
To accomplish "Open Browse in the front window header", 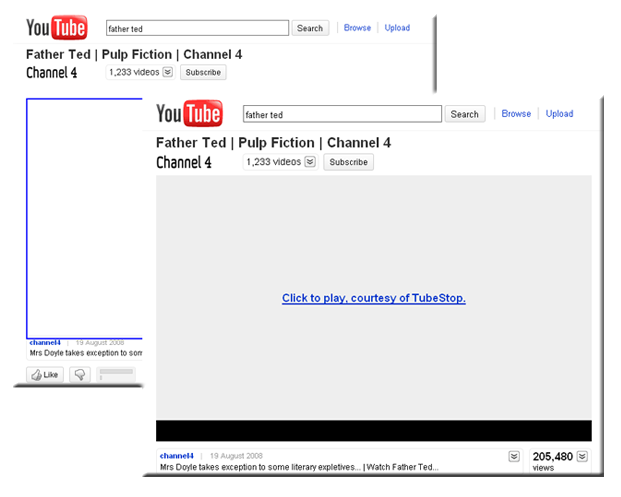I will tap(516, 114).
